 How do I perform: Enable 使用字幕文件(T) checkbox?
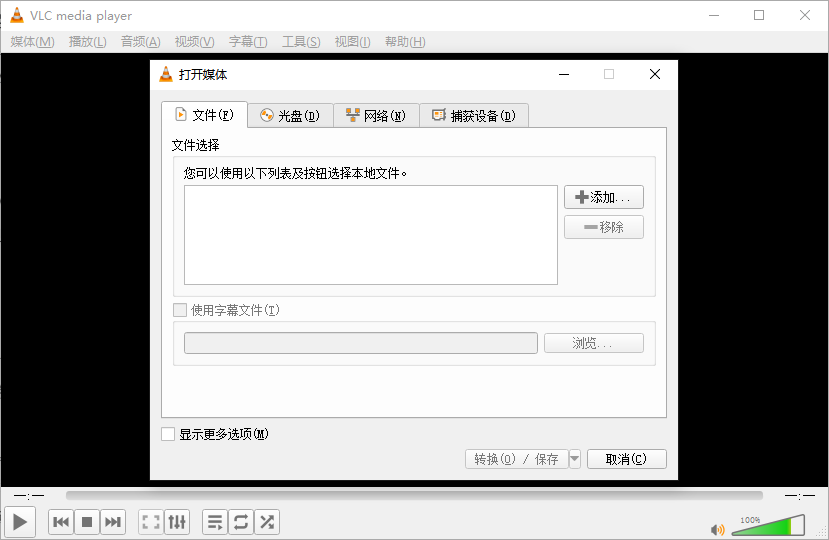(x=180, y=310)
